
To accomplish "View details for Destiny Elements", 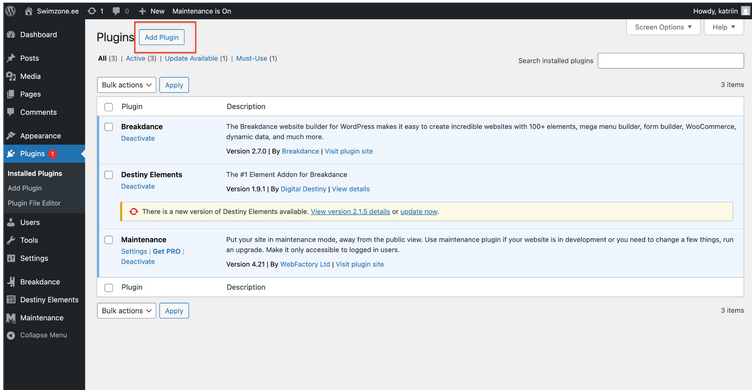I will 351,189.
